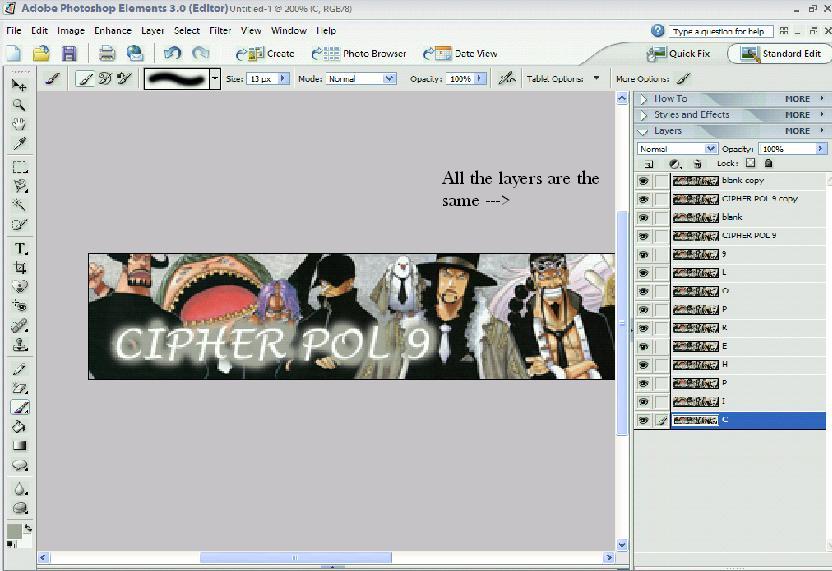
Task: Toggle visibility of the 'CIPHER POL 9' layer
Action: tap(643, 236)
